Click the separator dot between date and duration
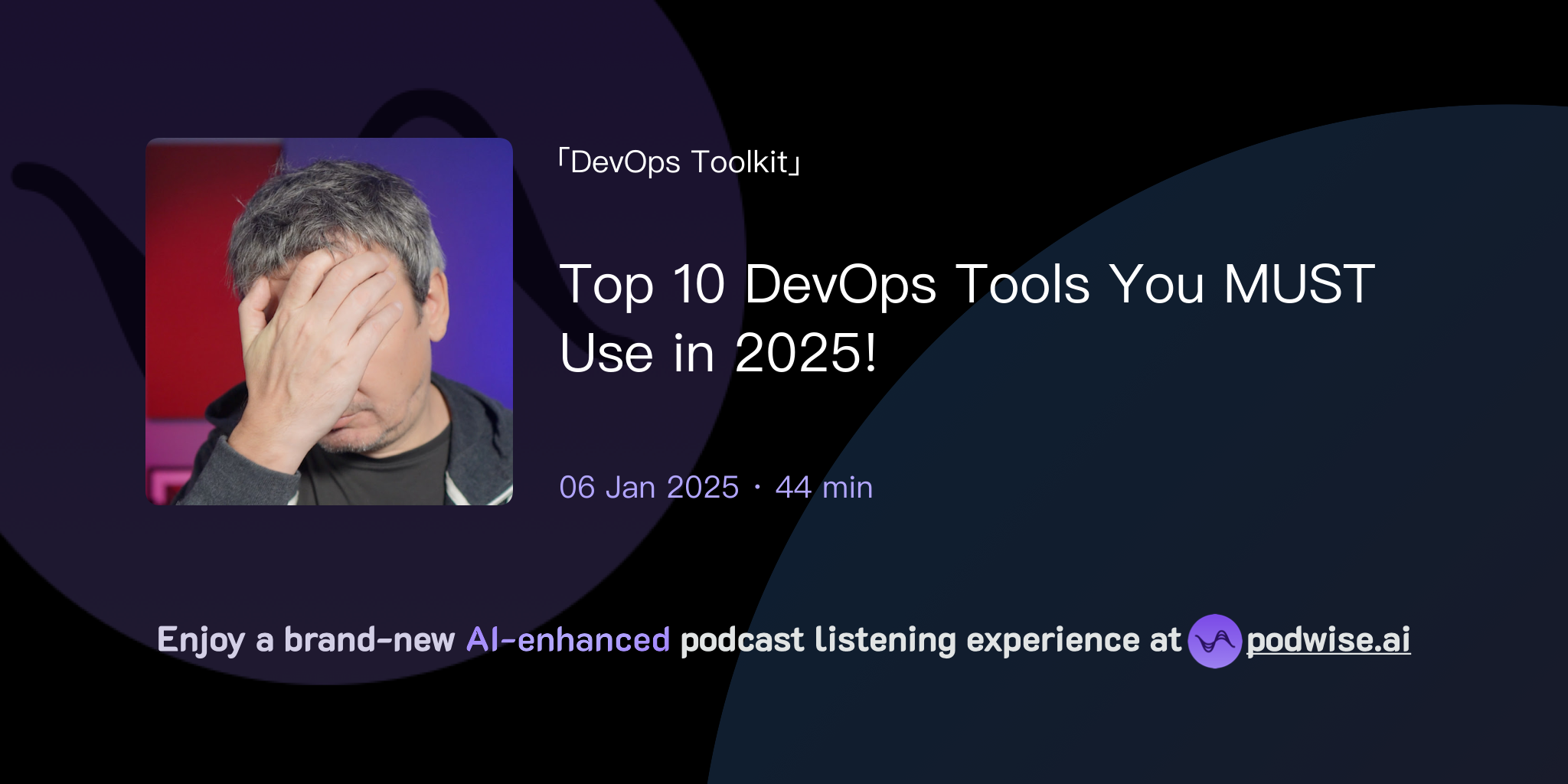 pos(756,488)
